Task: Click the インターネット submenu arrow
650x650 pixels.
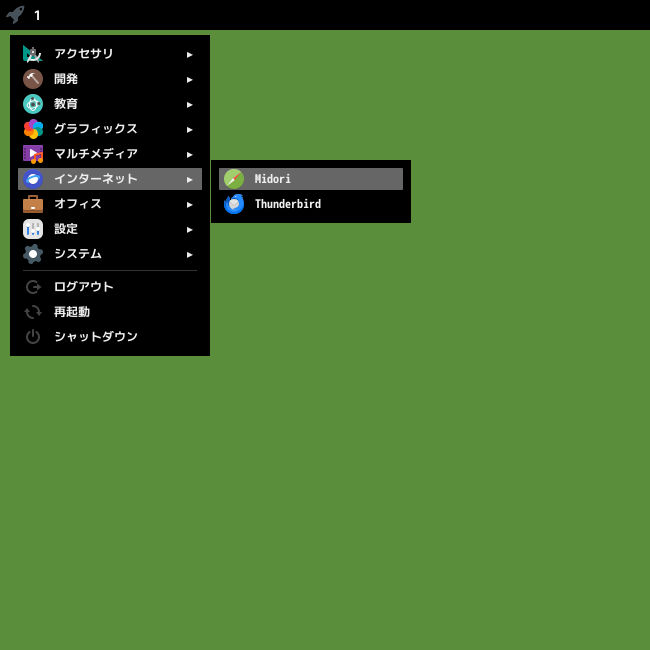Action: pos(189,179)
